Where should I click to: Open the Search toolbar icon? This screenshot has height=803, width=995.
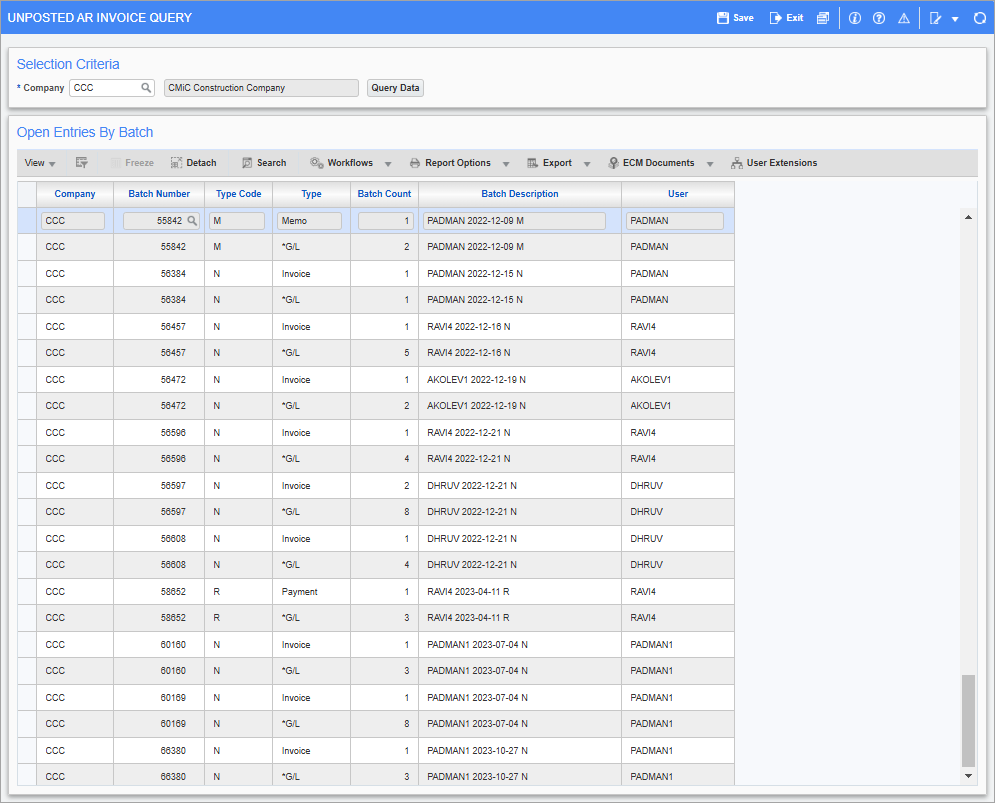point(263,162)
